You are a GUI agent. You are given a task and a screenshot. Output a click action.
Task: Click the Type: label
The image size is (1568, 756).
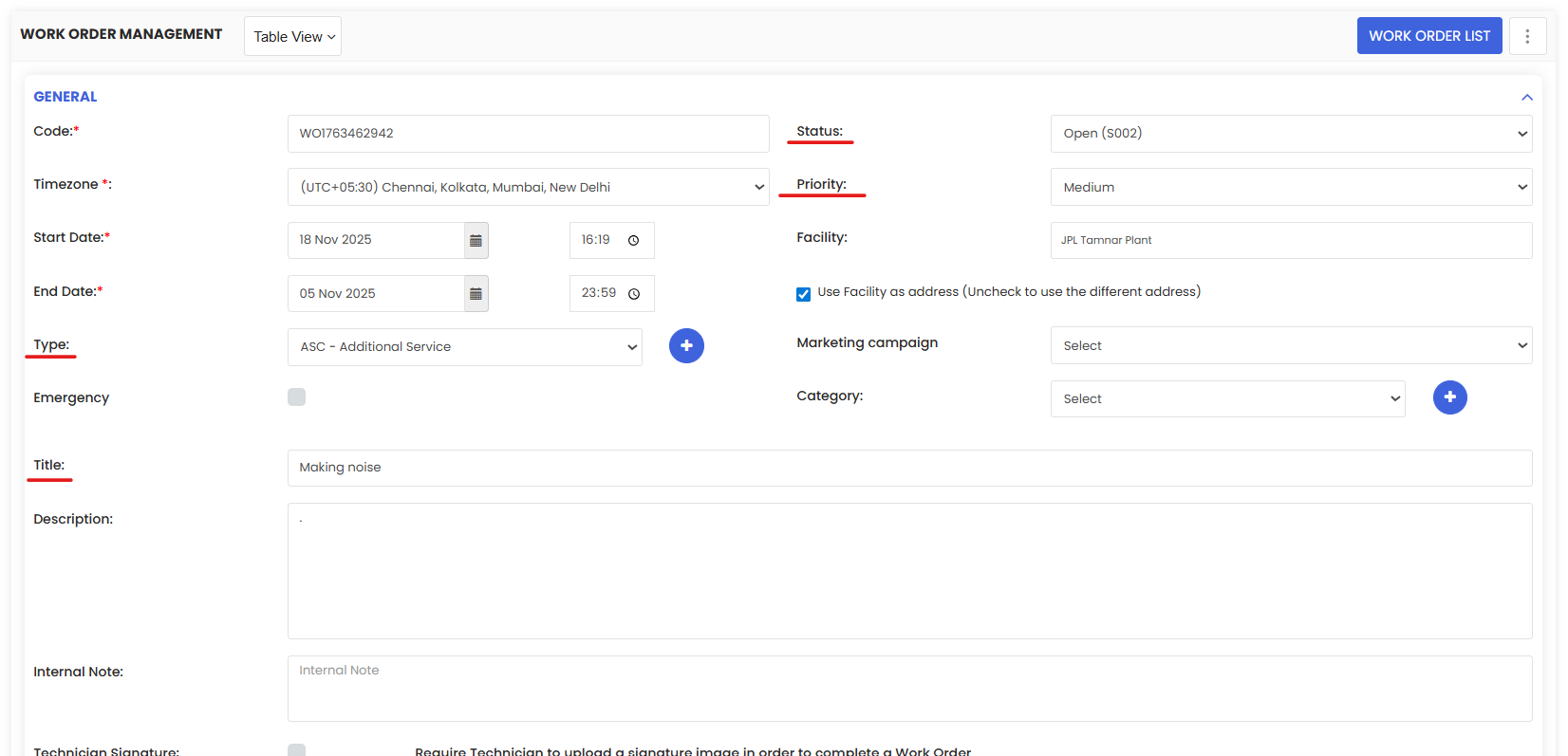pyautogui.click(x=51, y=344)
